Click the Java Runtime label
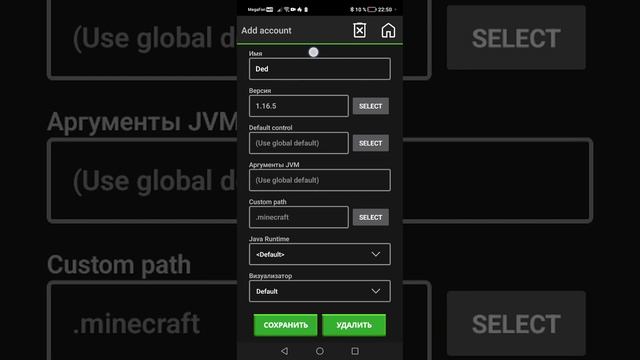 tap(269, 239)
